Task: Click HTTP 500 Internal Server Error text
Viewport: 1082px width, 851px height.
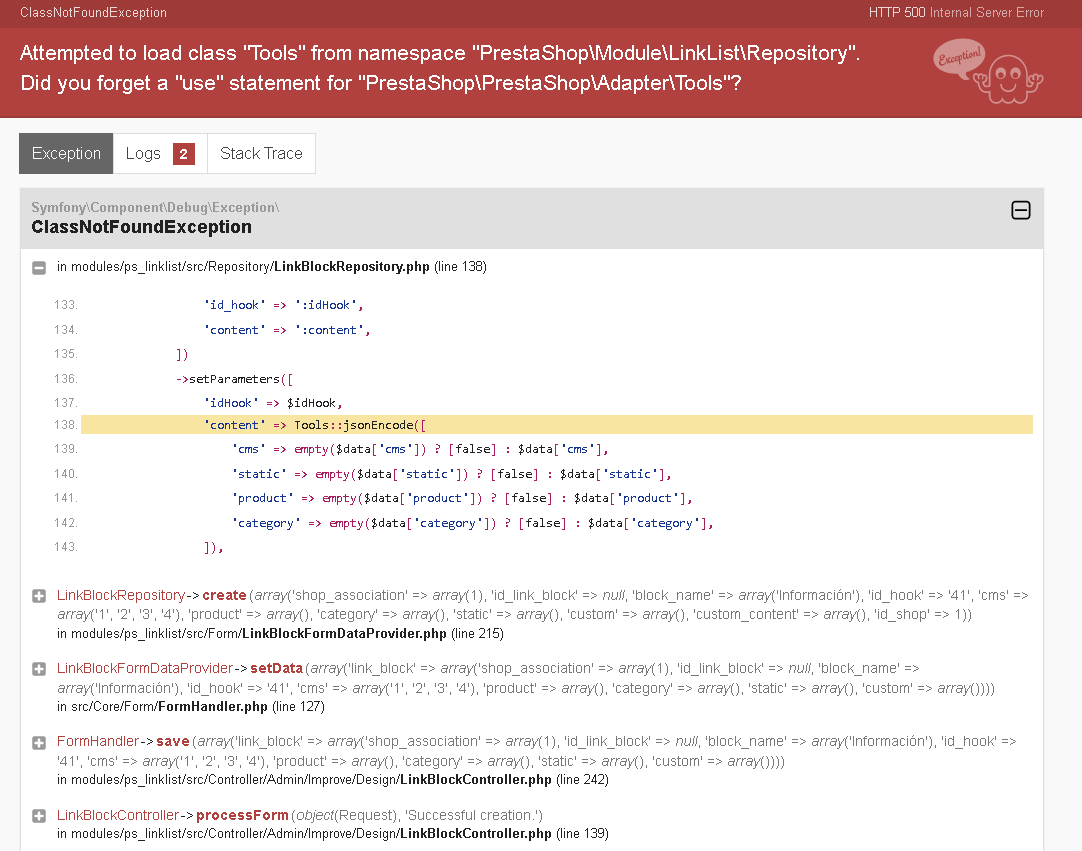Action: [956, 12]
